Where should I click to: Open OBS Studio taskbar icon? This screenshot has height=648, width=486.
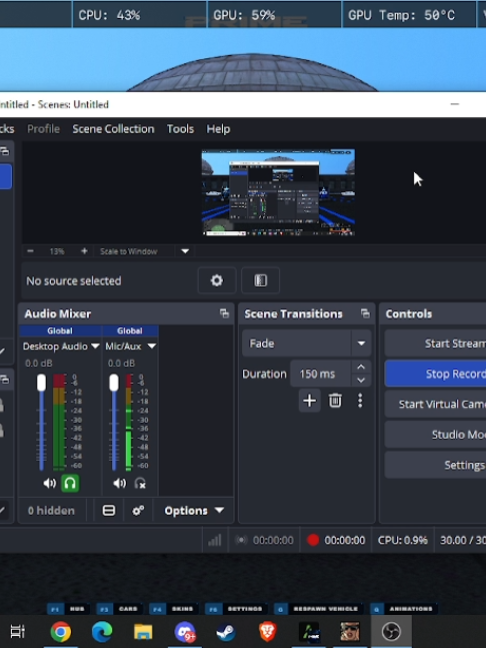[391, 631]
